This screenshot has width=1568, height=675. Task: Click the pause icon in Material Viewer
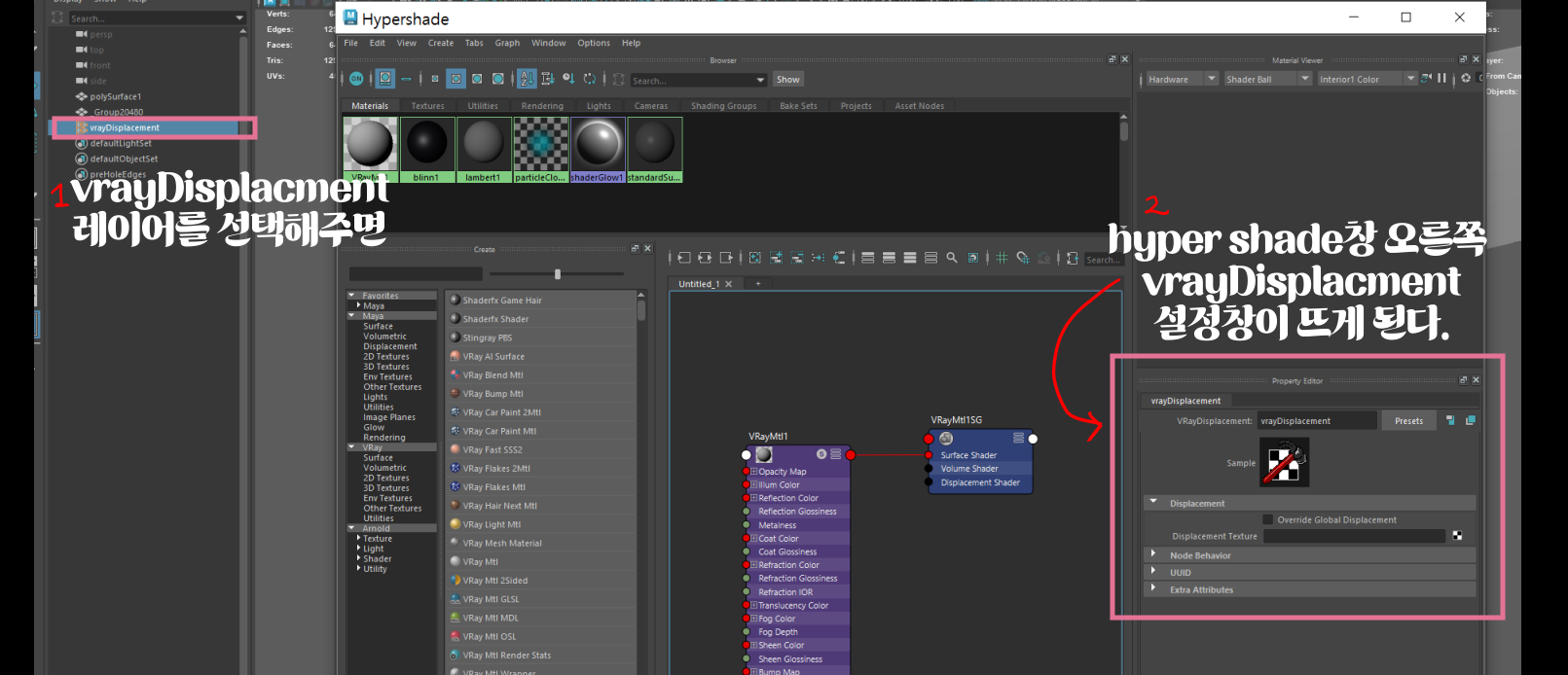click(x=1441, y=78)
